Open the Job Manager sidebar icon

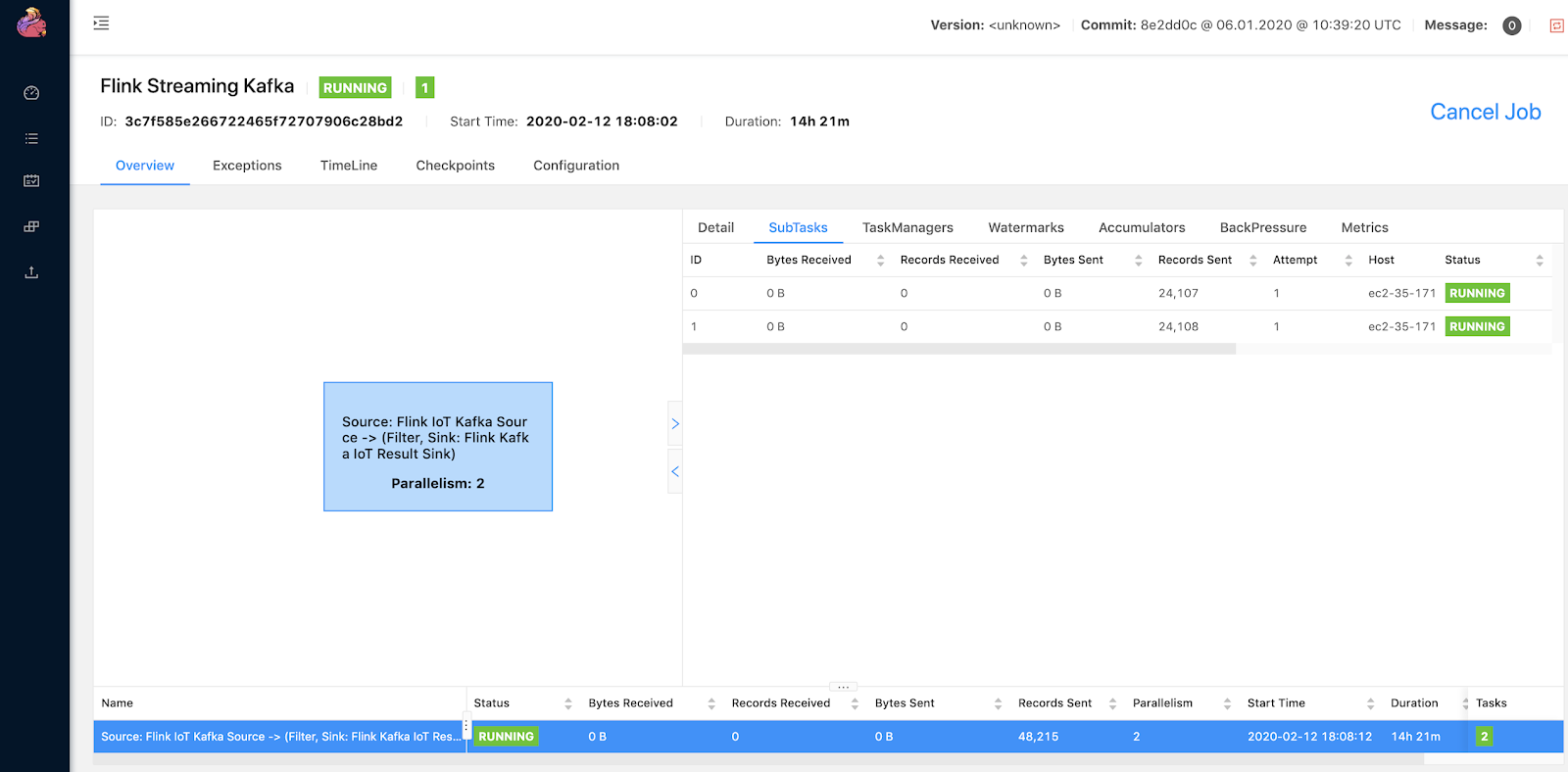(x=31, y=226)
